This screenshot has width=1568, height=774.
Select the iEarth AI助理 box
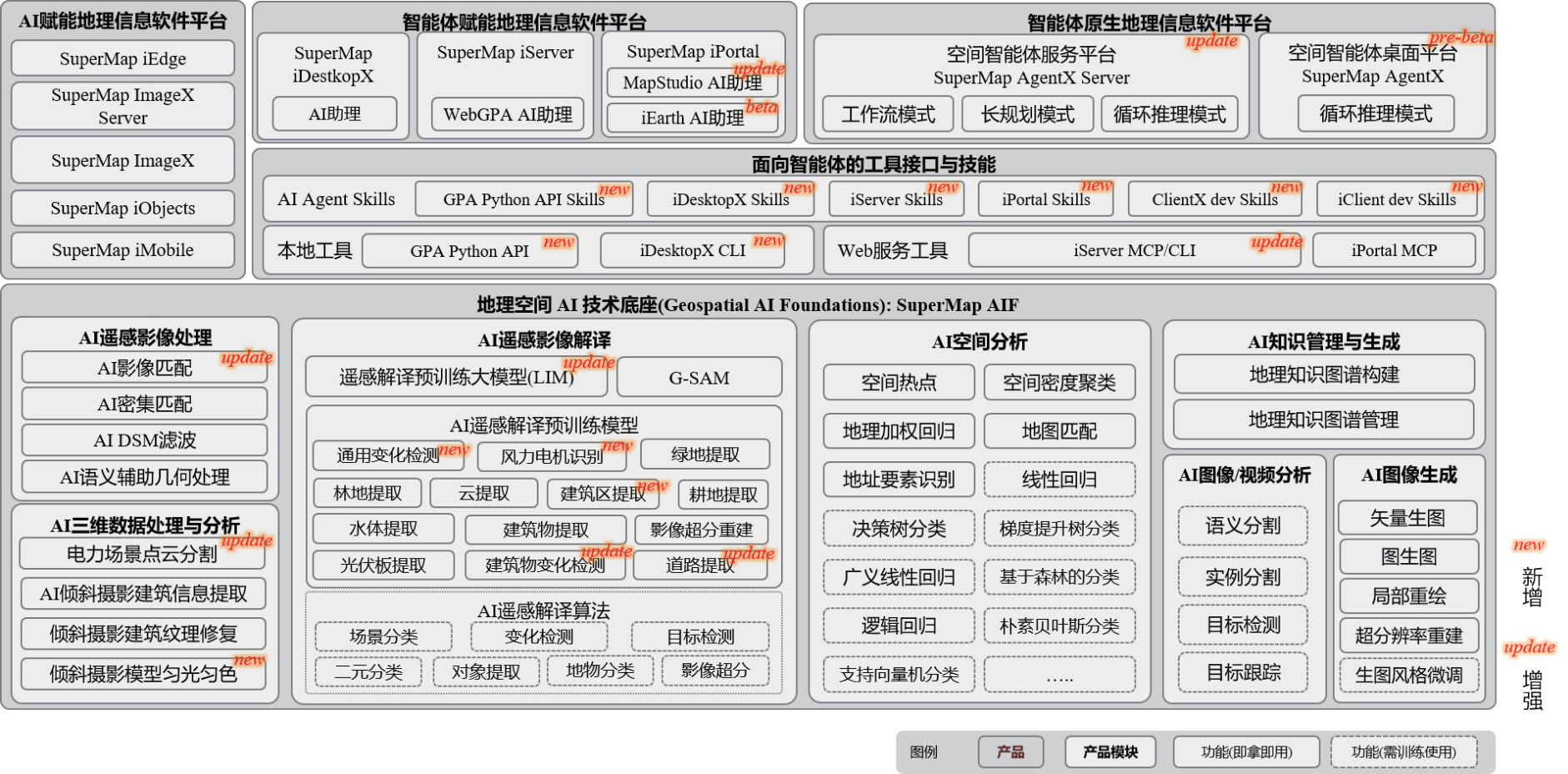click(693, 118)
